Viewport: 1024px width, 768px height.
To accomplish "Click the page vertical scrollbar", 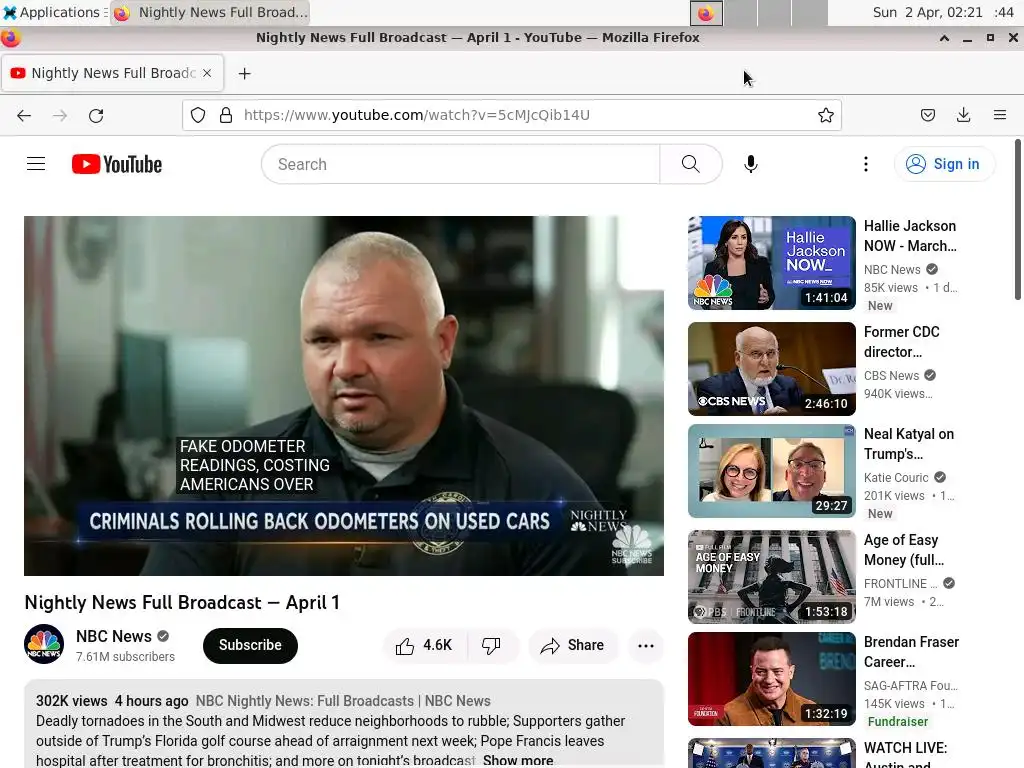I will (1018, 219).
